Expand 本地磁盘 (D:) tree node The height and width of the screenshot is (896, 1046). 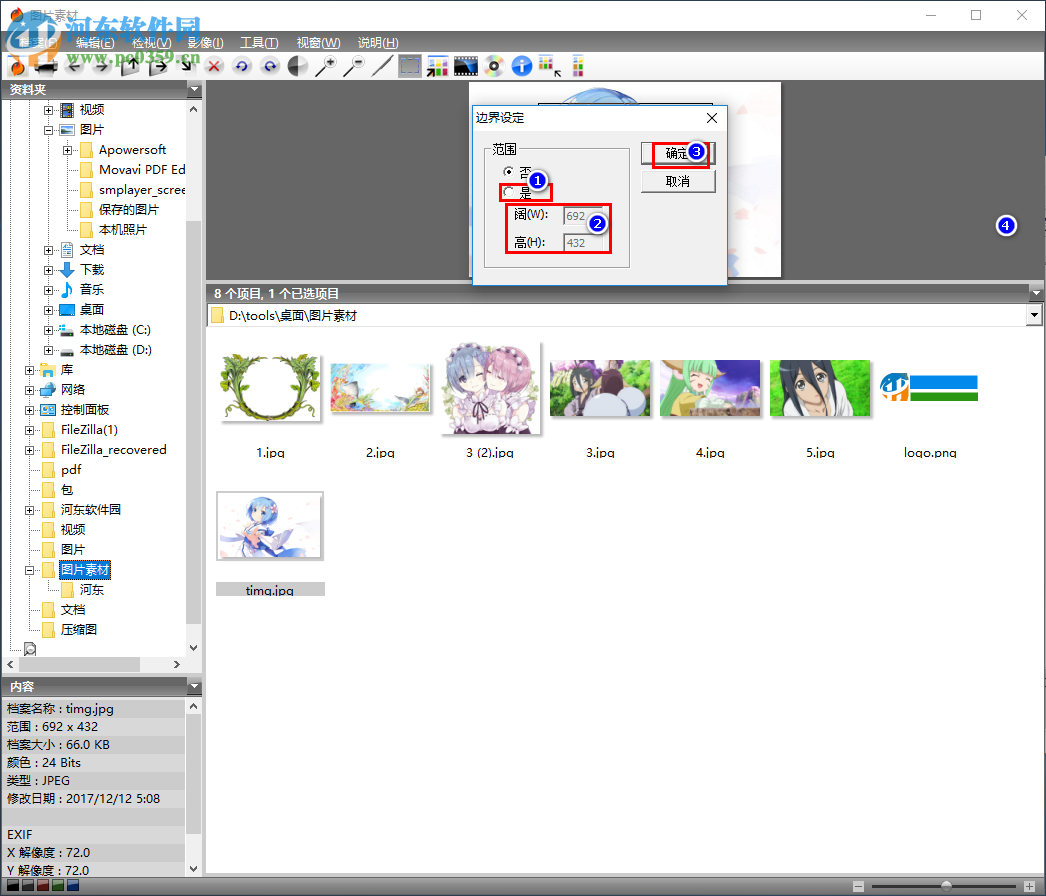(49, 350)
